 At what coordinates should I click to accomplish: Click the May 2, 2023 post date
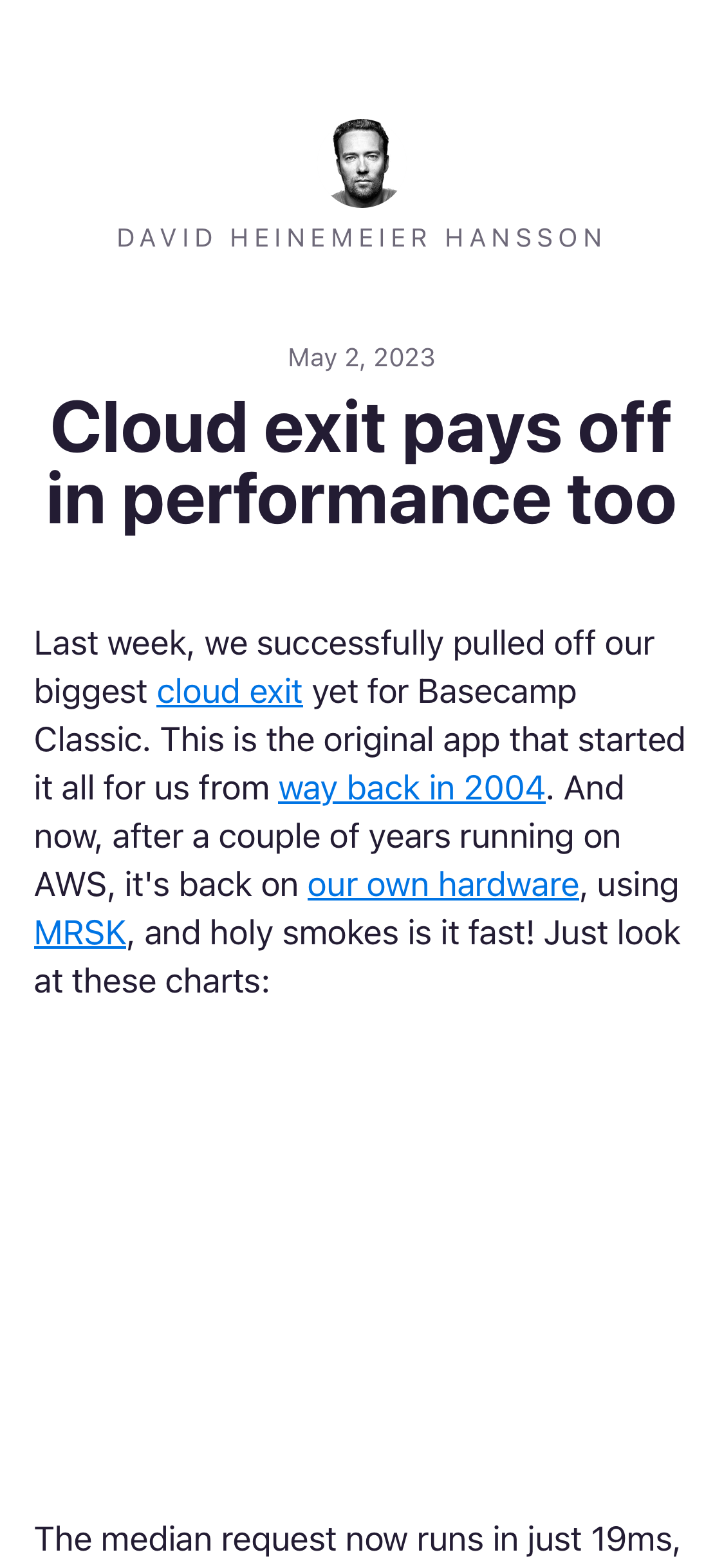point(362,358)
